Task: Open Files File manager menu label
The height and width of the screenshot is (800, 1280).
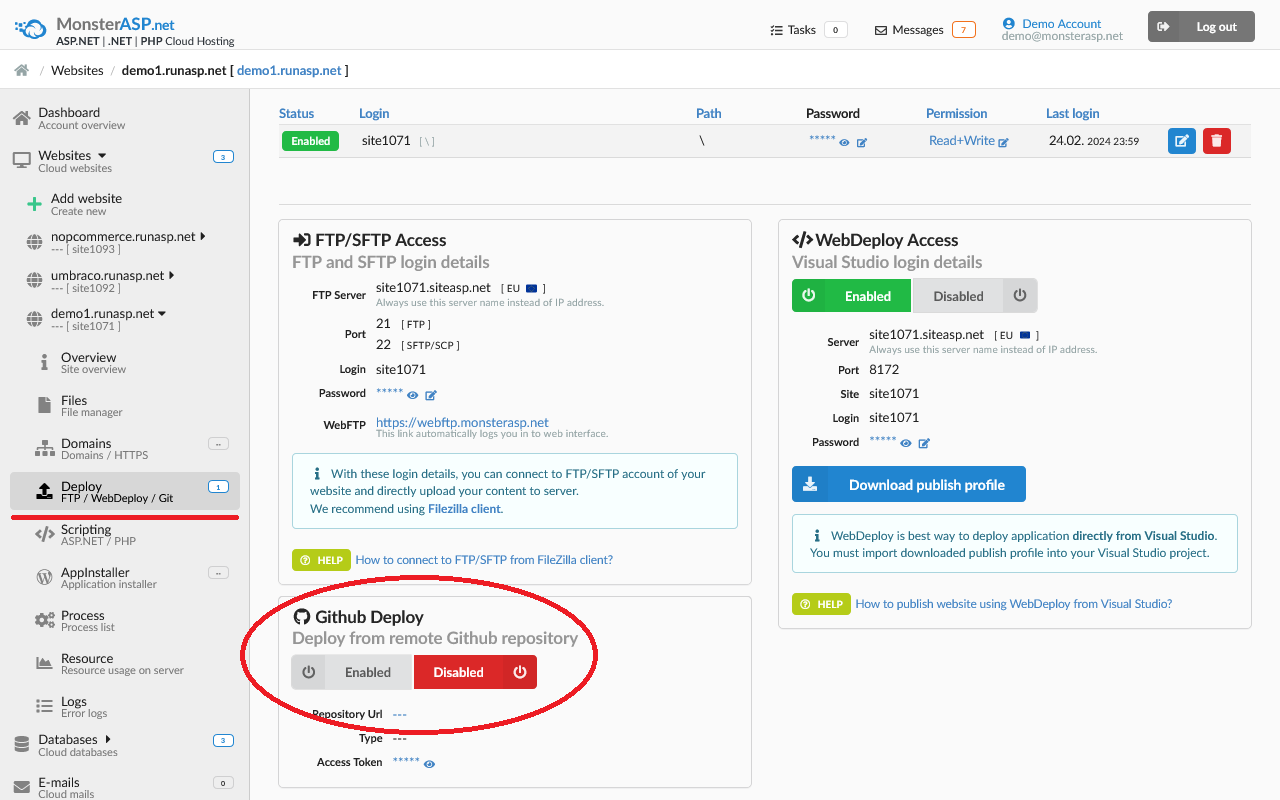Action: pos(92,405)
